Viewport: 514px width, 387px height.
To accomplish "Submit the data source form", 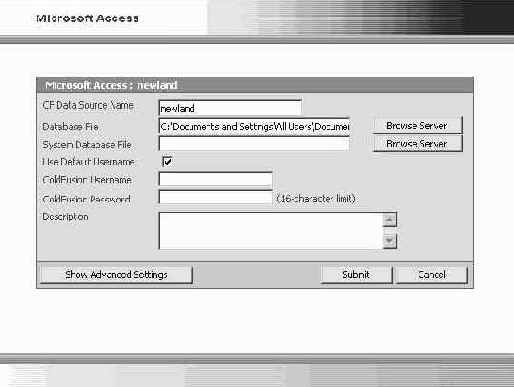I will click(x=356, y=274).
